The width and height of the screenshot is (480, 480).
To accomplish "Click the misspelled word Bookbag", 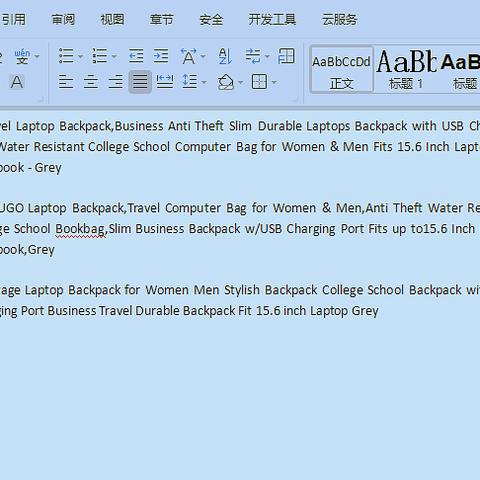I will (x=80, y=229).
